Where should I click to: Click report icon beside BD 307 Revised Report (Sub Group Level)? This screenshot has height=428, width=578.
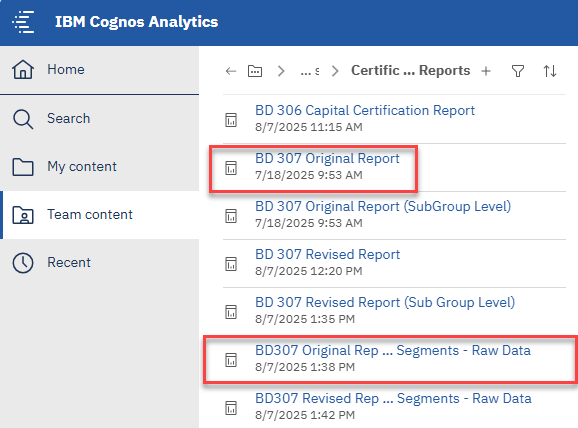(x=231, y=312)
